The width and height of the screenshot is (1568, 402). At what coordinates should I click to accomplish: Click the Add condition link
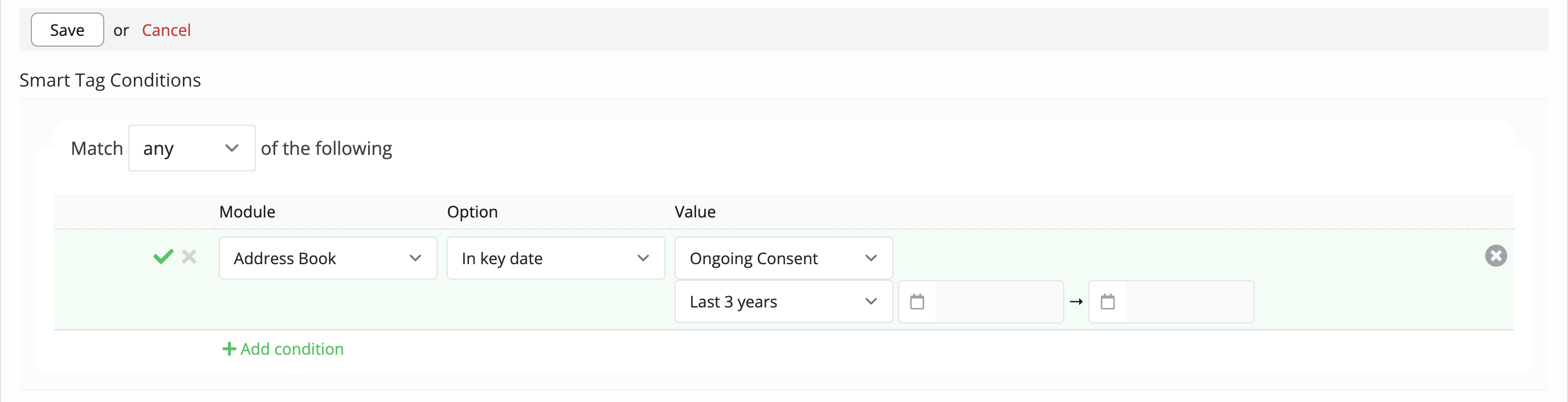(x=283, y=349)
